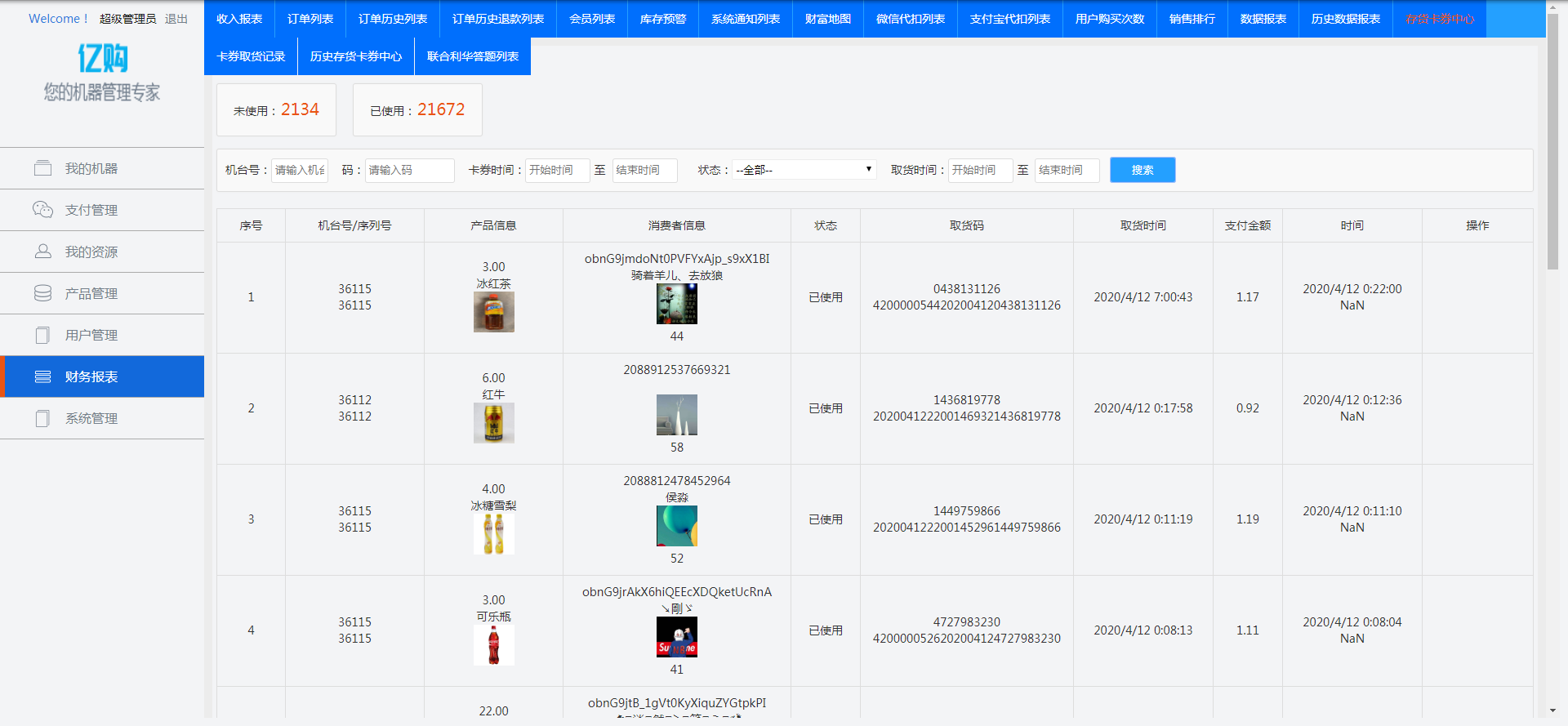Click the 系统管理 sidebar icon
Screen dimensions: 1568x726
tap(42, 418)
